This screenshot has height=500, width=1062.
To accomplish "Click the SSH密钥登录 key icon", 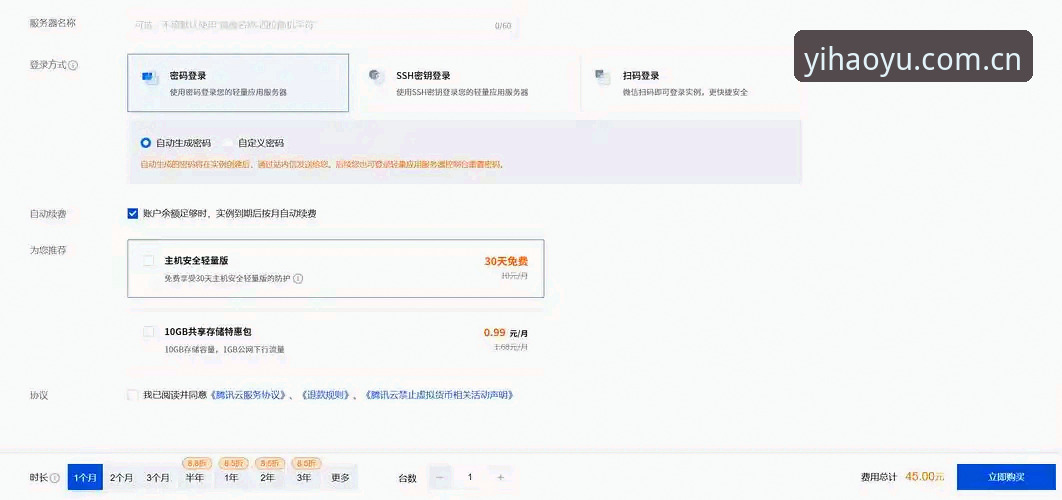I will click(377, 76).
